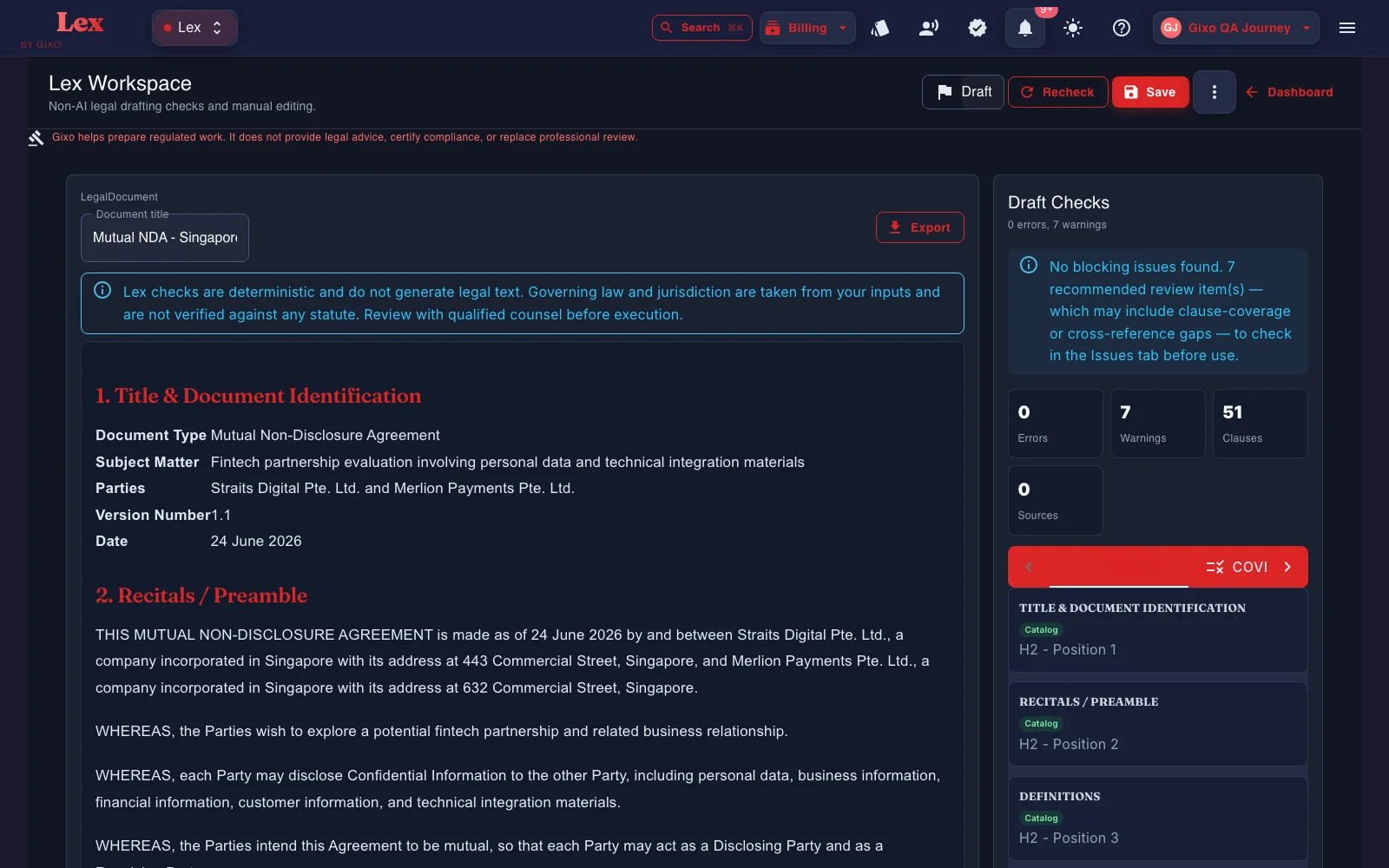Click the Draft status flag button
The height and width of the screenshot is (868, 1389).
963,92
